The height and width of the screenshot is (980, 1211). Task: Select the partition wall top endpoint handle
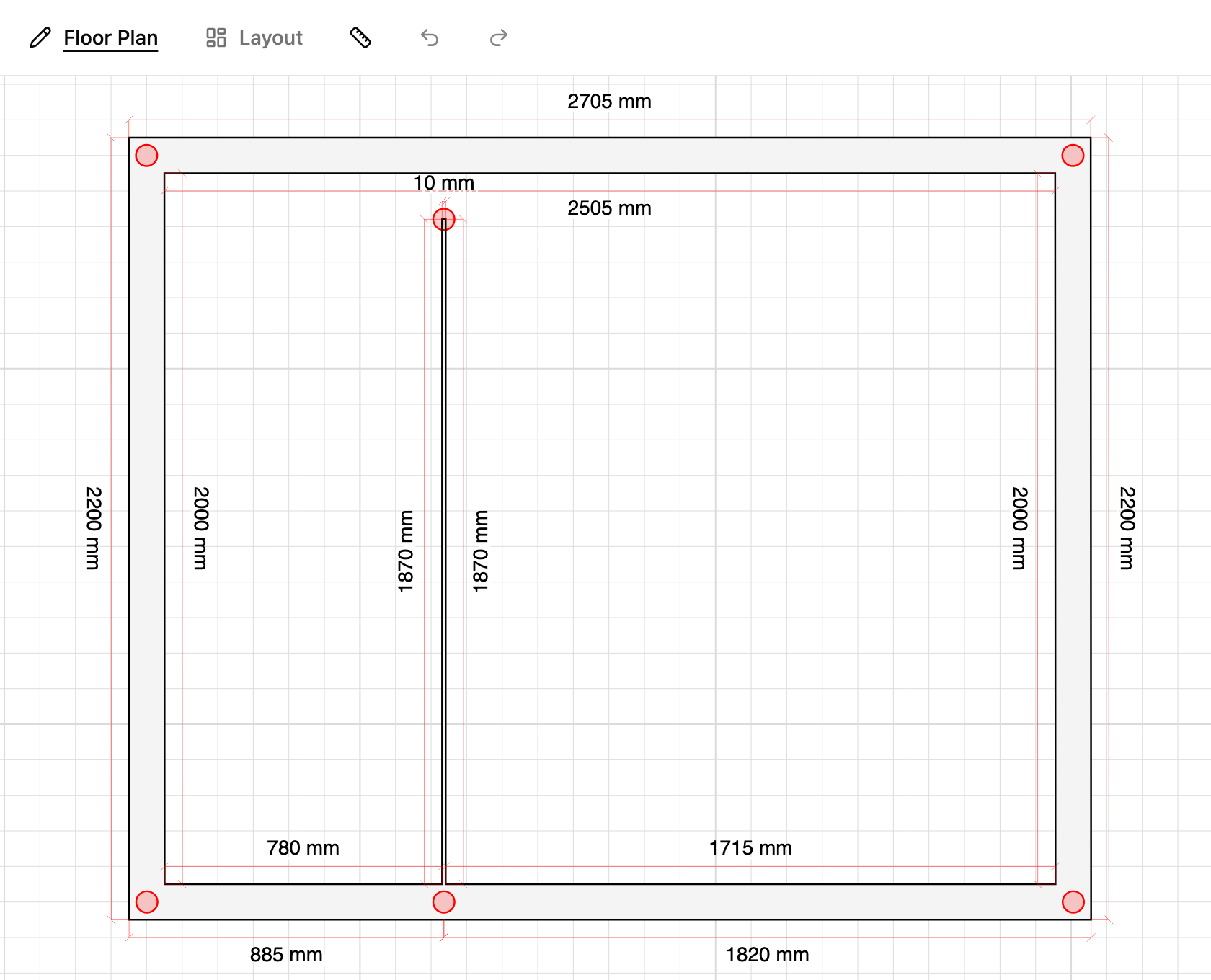click(x=444, y=219)
